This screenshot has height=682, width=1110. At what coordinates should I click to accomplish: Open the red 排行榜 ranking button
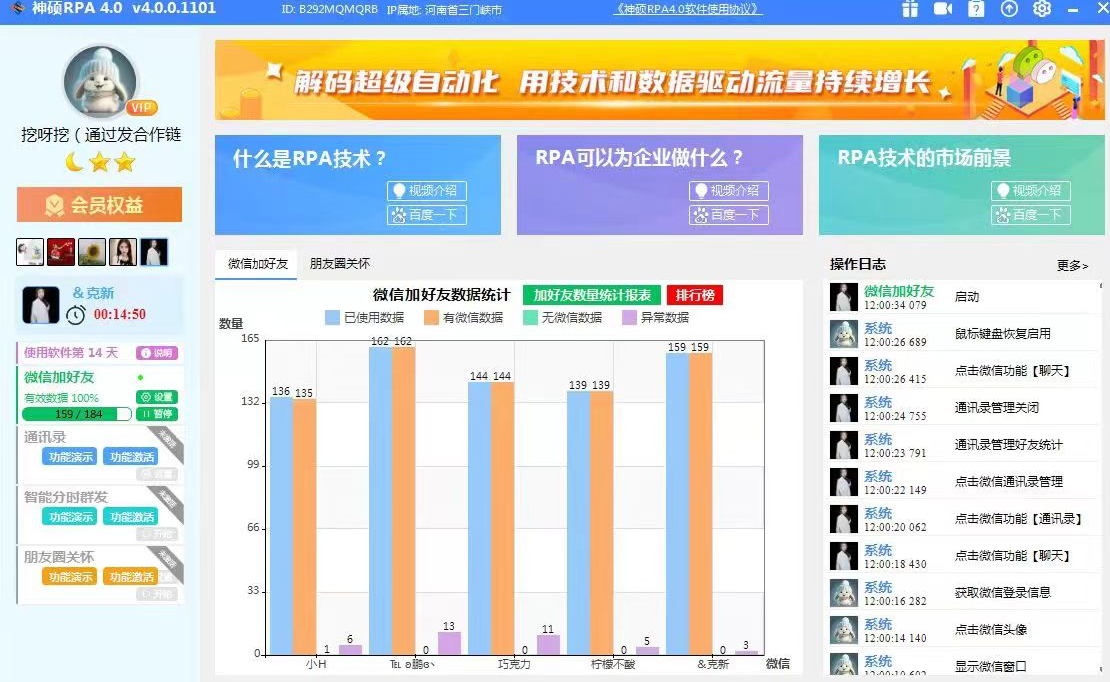(x=694, y=295)
